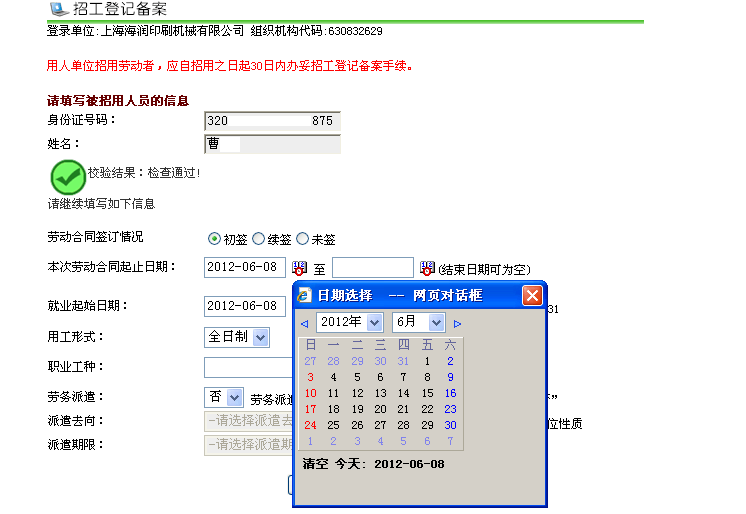Click the calendar icon beside contract start date

299,268
